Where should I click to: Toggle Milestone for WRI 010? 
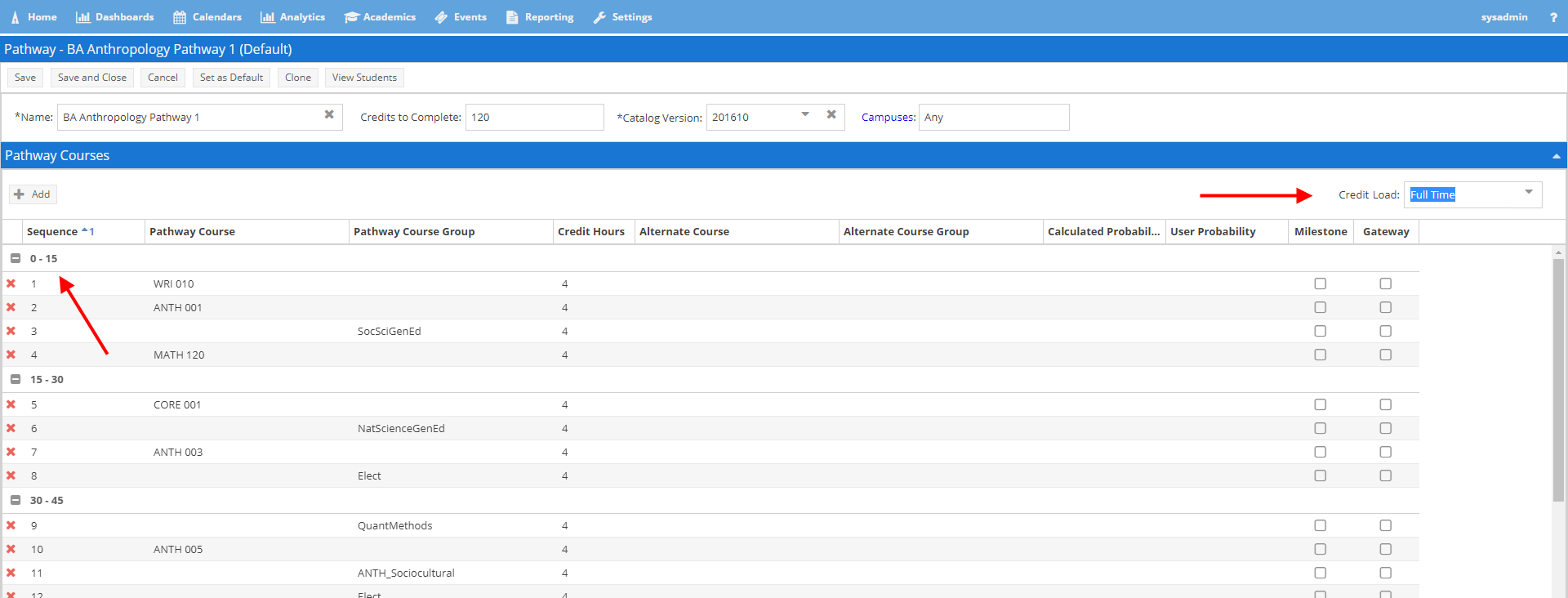coord(1321,283)
